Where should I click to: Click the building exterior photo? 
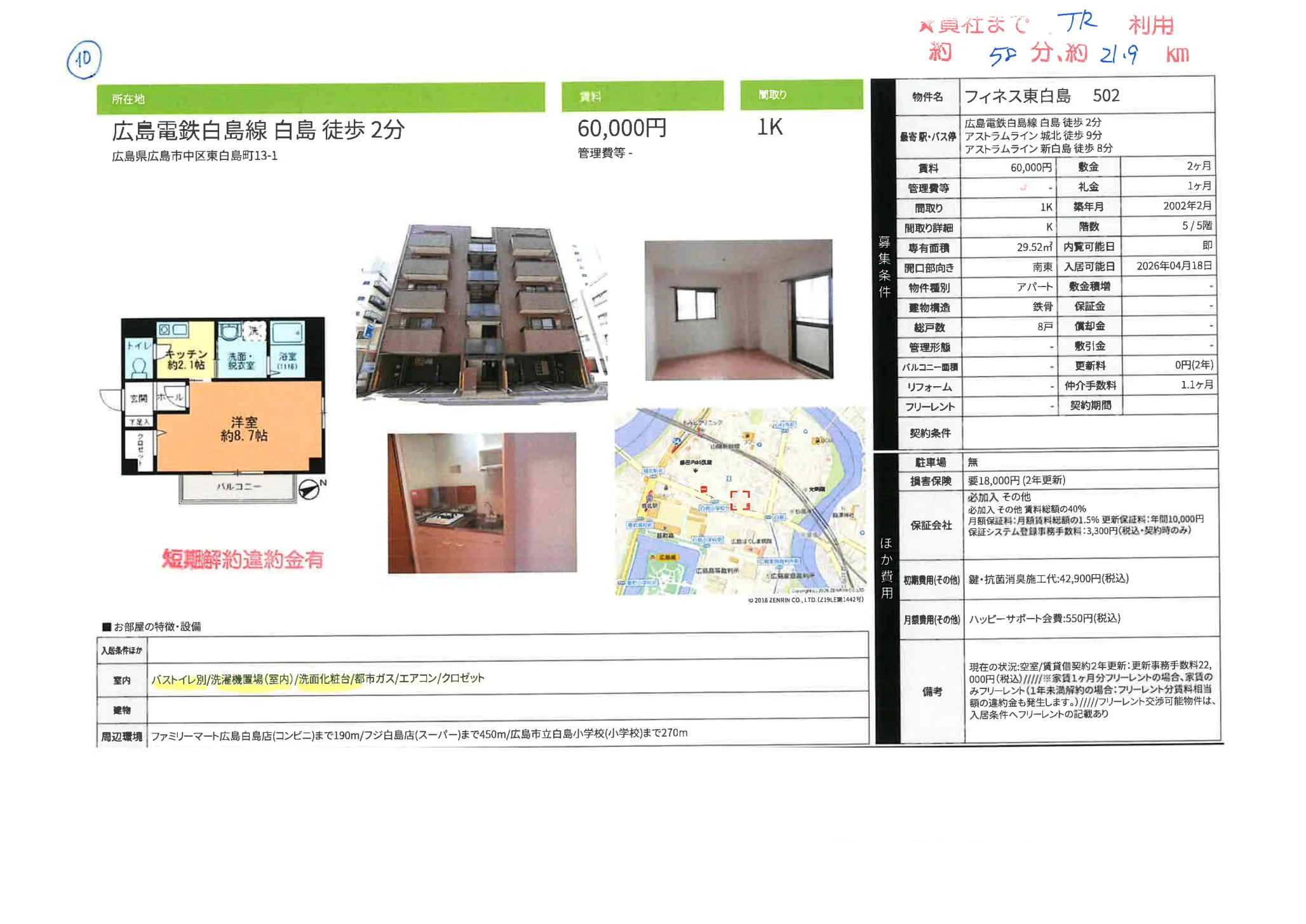pyautogui.click(x=481, y=313)
